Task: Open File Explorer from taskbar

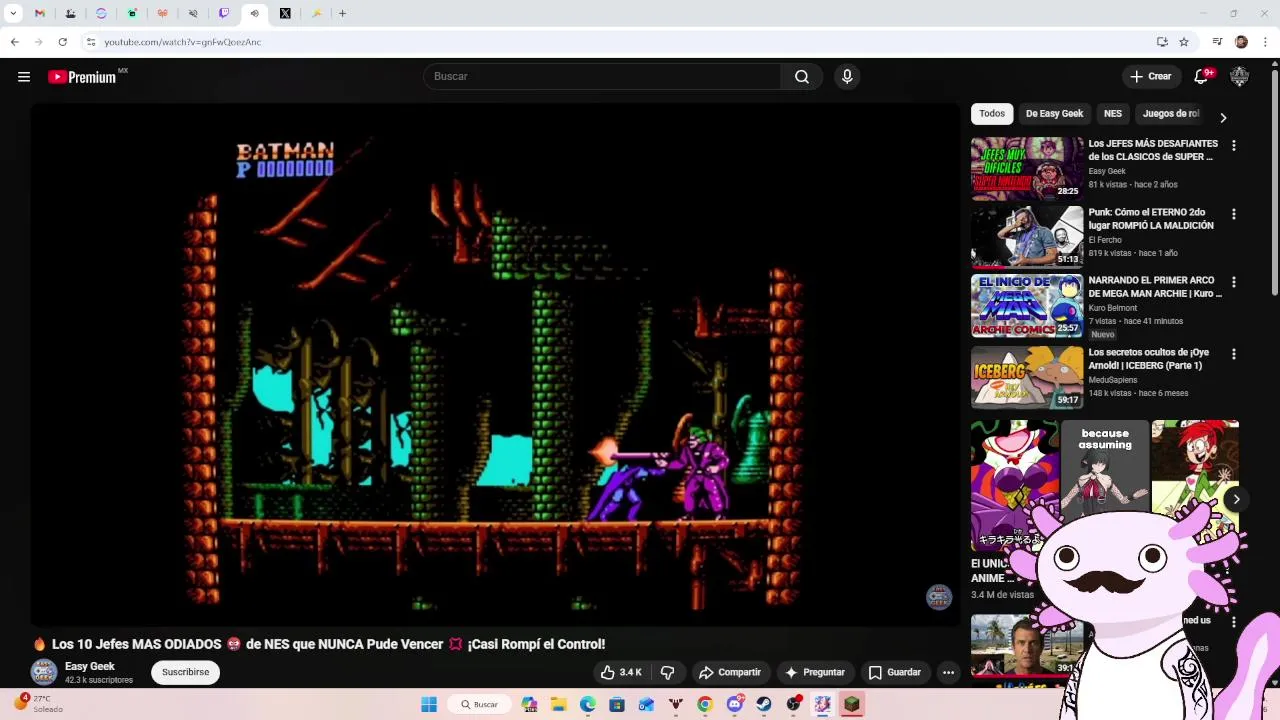Action: pyautogui.click(x=558, y=704)
